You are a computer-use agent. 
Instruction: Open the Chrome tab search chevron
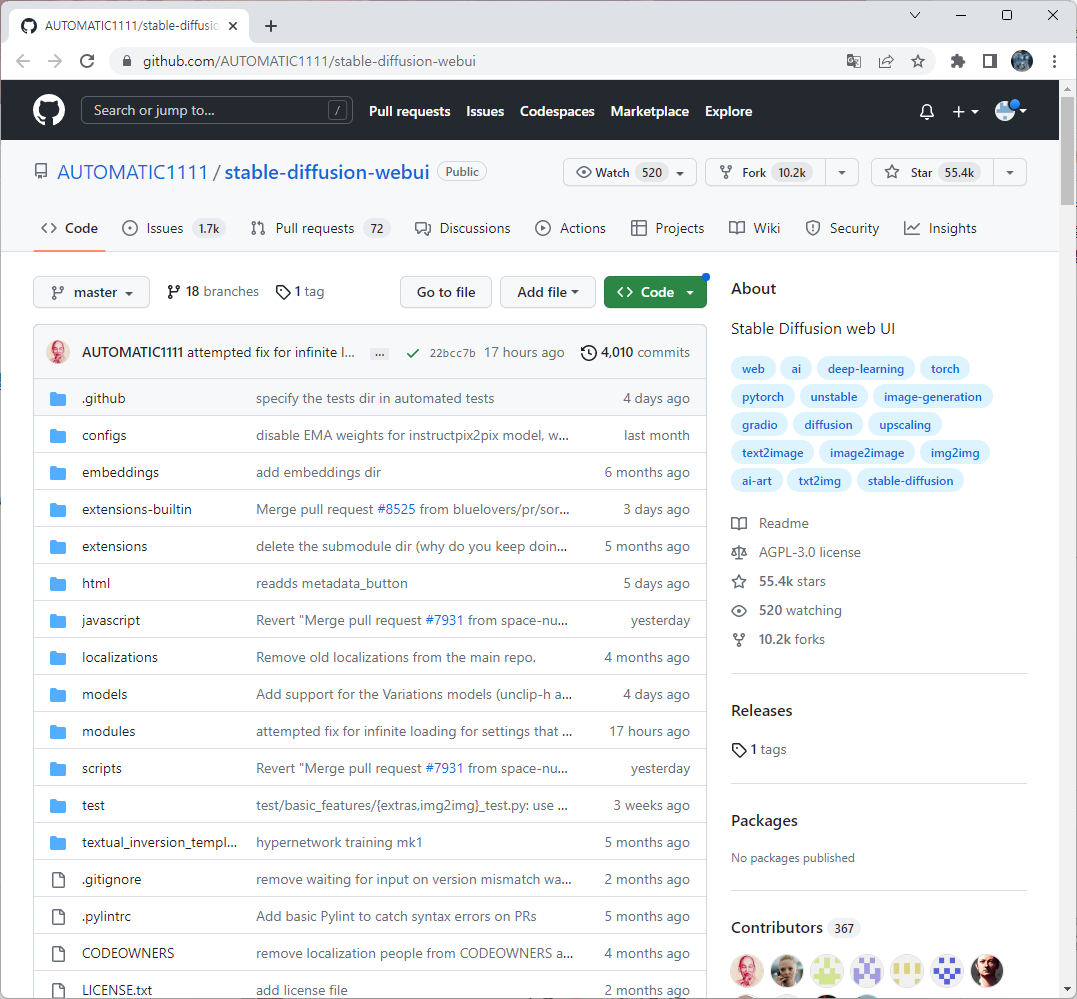tap(915, 15)
